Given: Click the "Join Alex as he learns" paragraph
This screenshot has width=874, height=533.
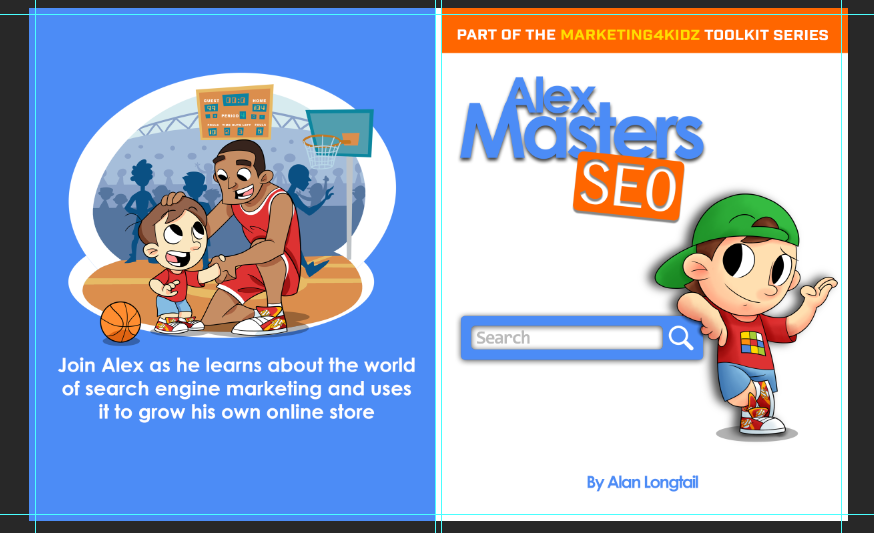Looking at the screenshot, I should tap(236, 389).
